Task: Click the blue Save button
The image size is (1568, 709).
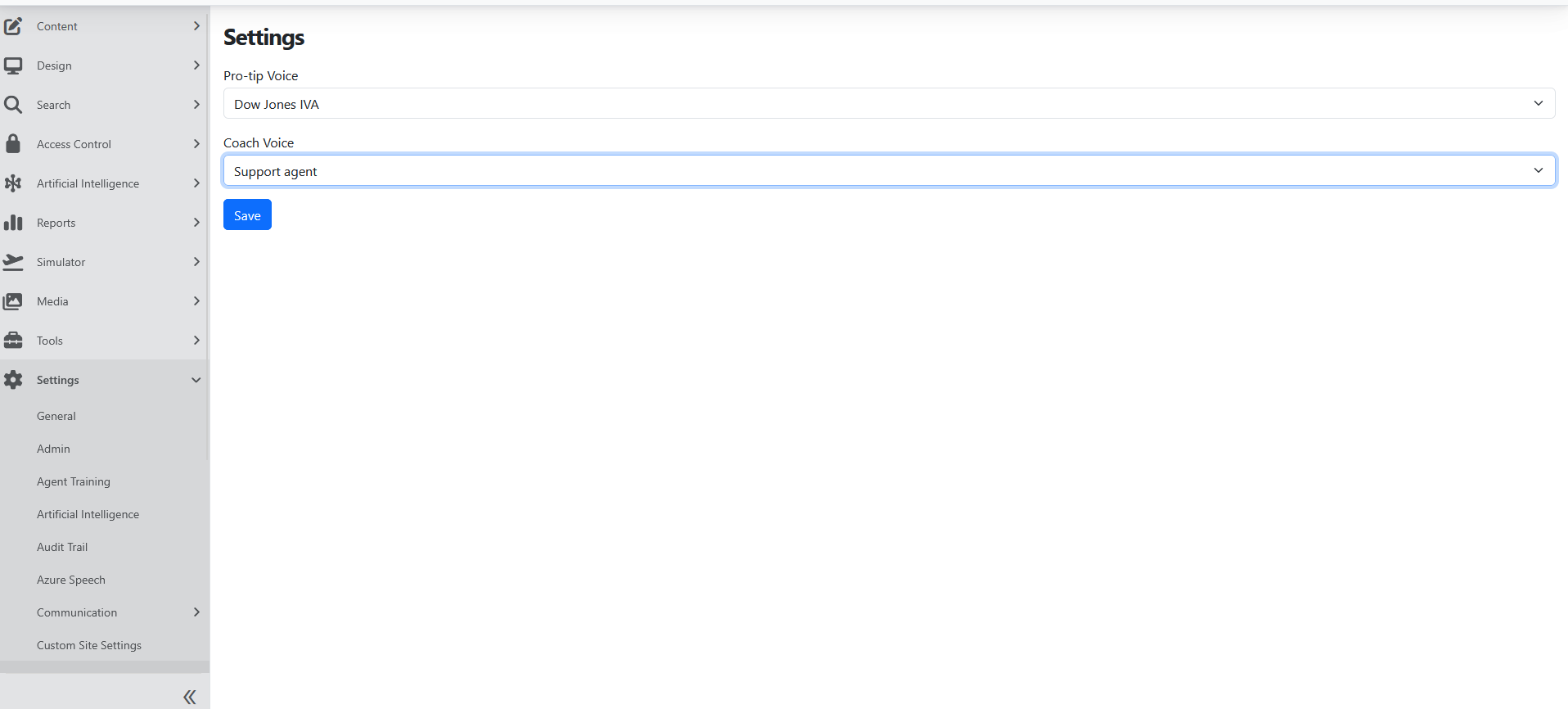Action: tap(247, 215)
